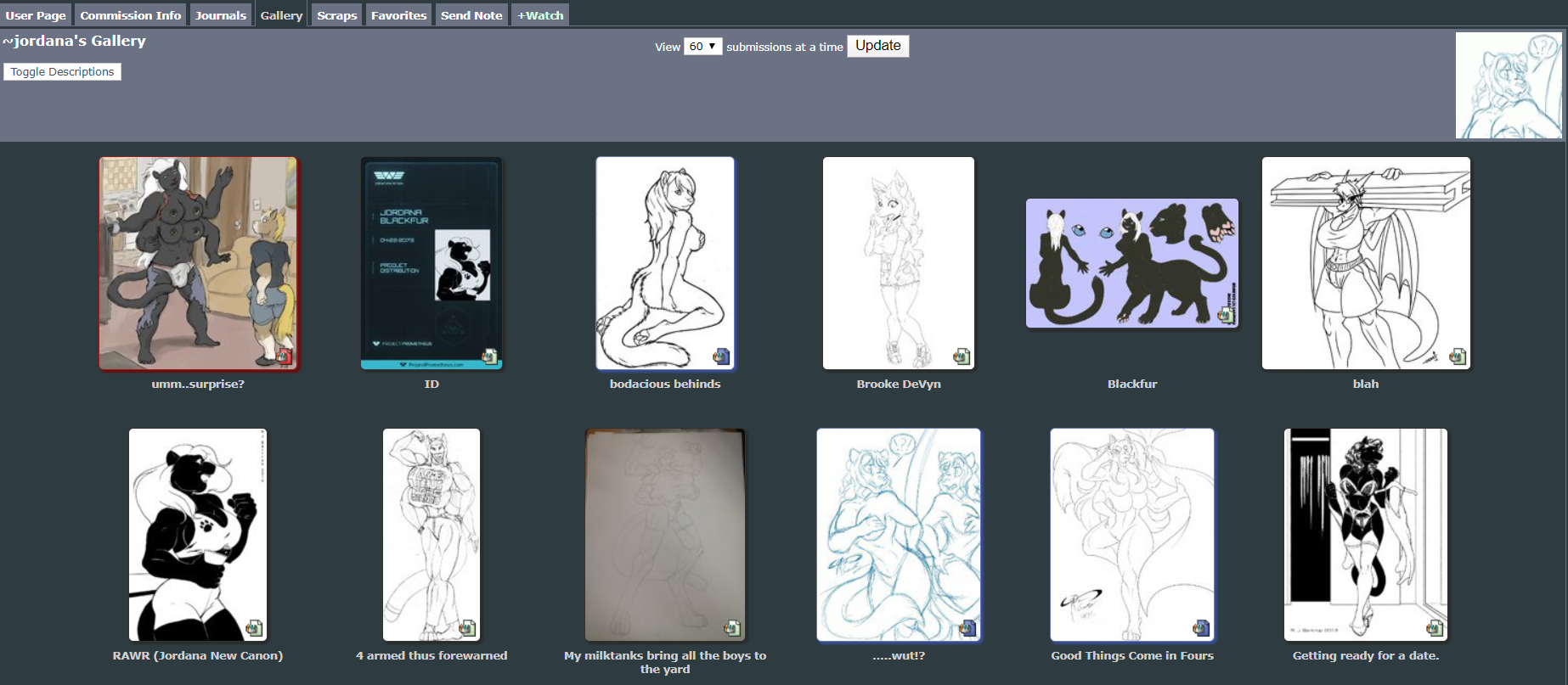
Task: Open the '4 armed thus forewarned' thumbnail
Action: [431, 535]
